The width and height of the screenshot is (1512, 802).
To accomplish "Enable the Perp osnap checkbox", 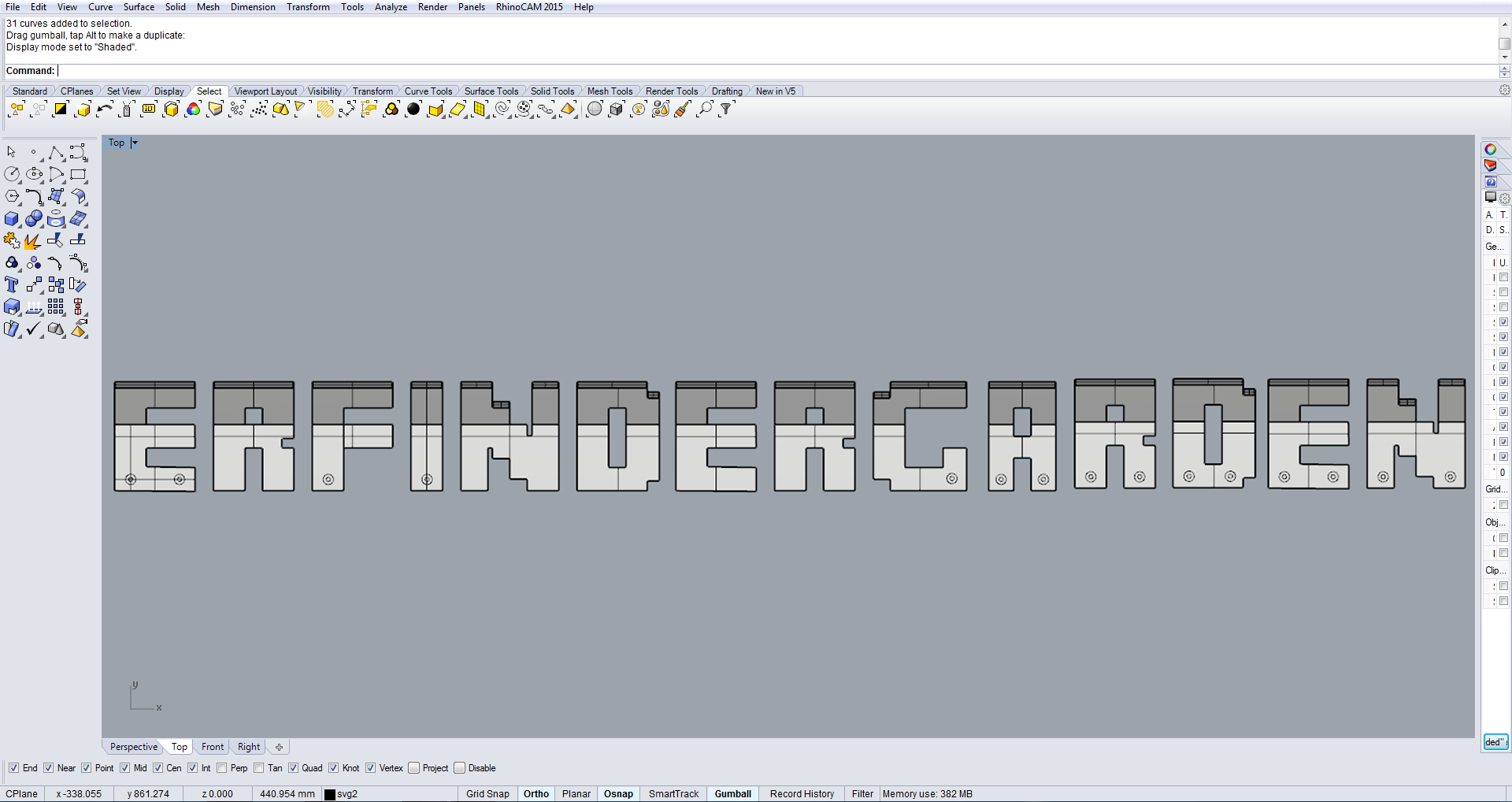I will 221,768.
